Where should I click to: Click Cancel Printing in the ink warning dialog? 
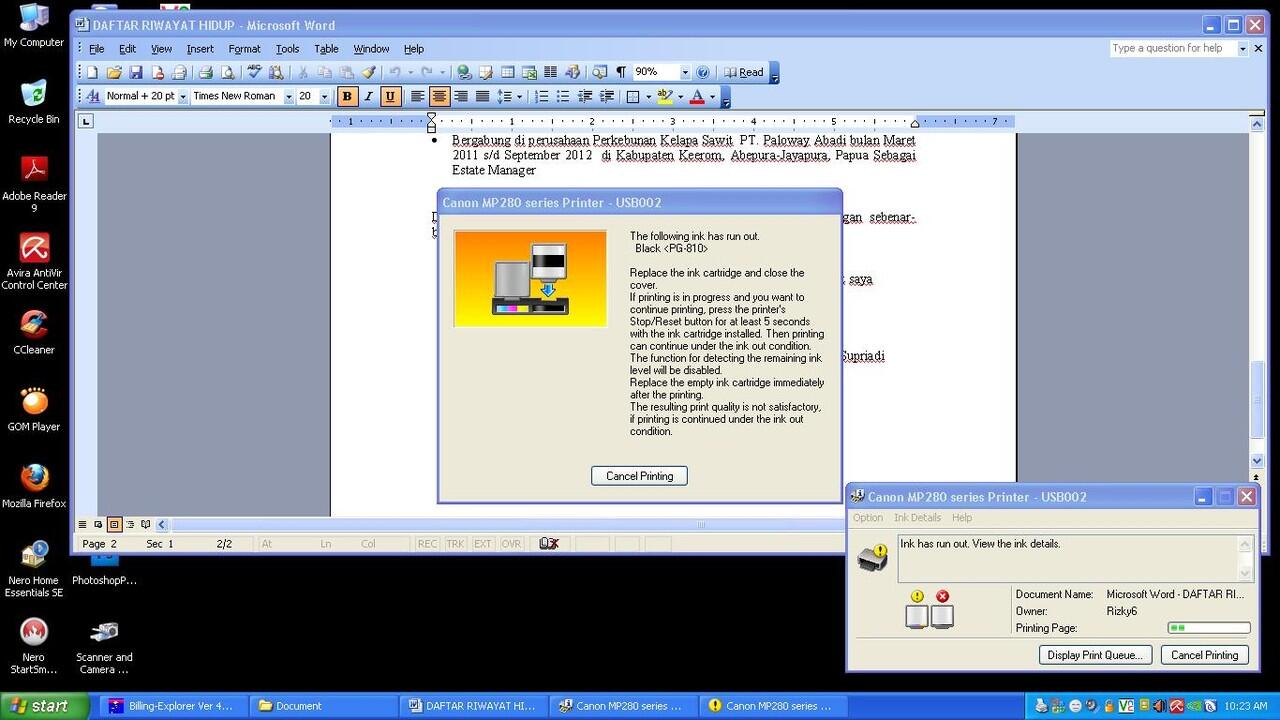point(639,476)
